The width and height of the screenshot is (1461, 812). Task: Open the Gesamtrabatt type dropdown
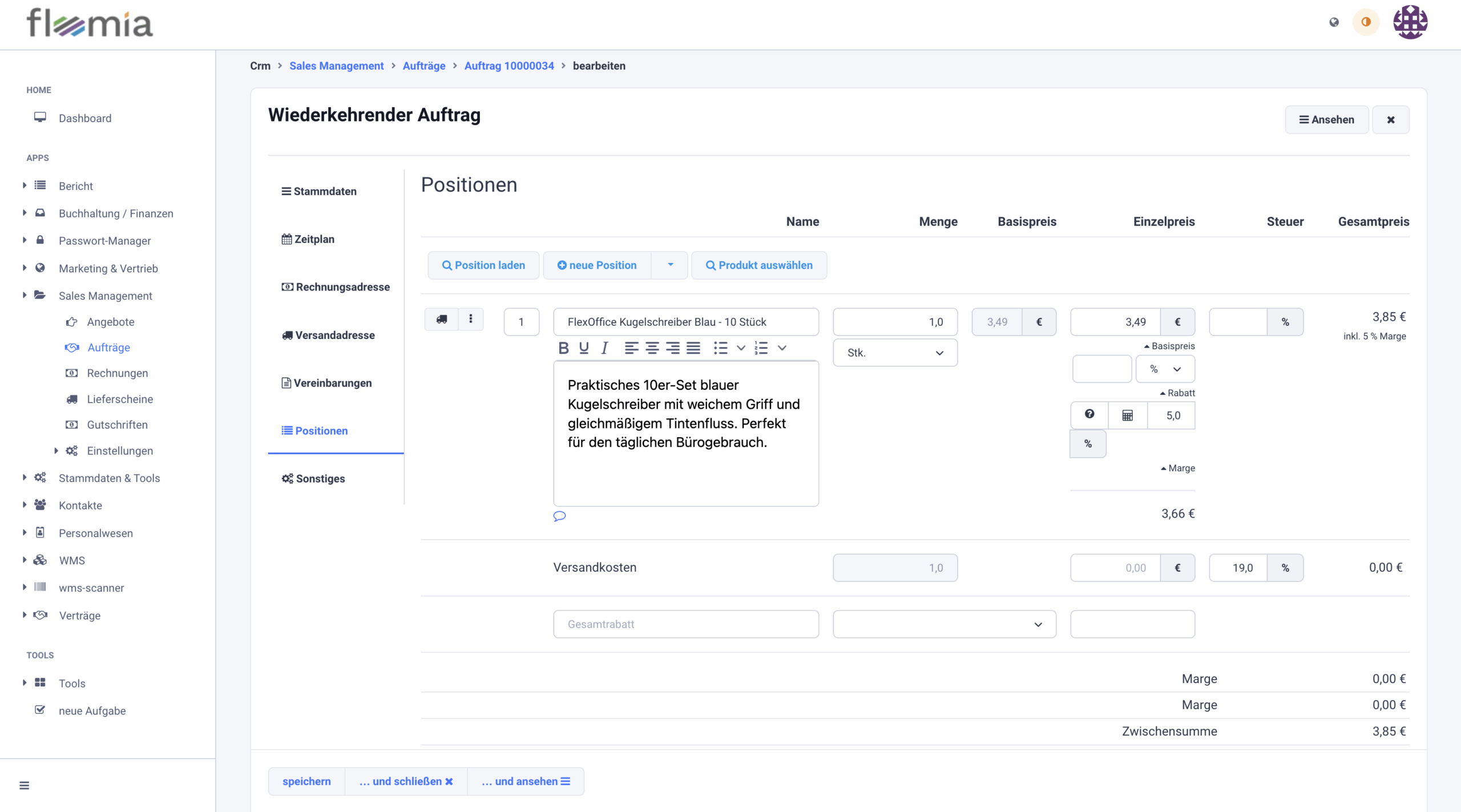point(944,624)
